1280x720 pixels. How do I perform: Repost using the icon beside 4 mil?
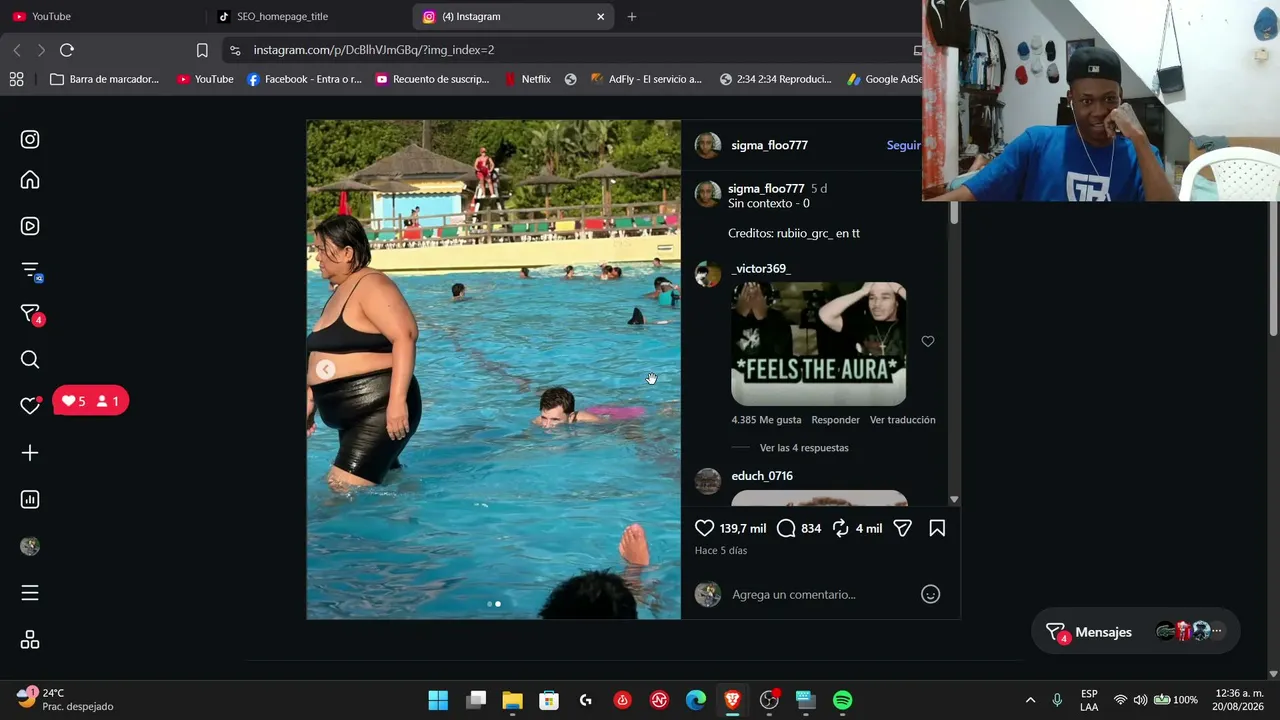(841, 528)
